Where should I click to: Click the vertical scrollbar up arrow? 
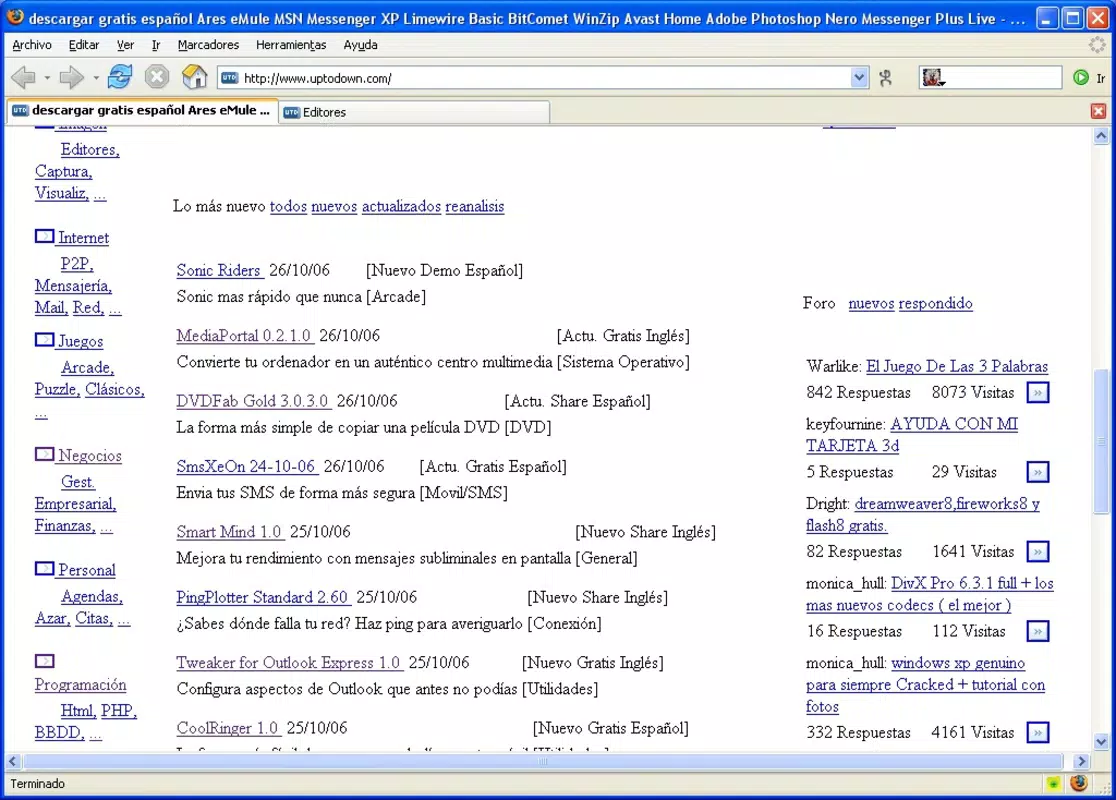(1101, 135)
